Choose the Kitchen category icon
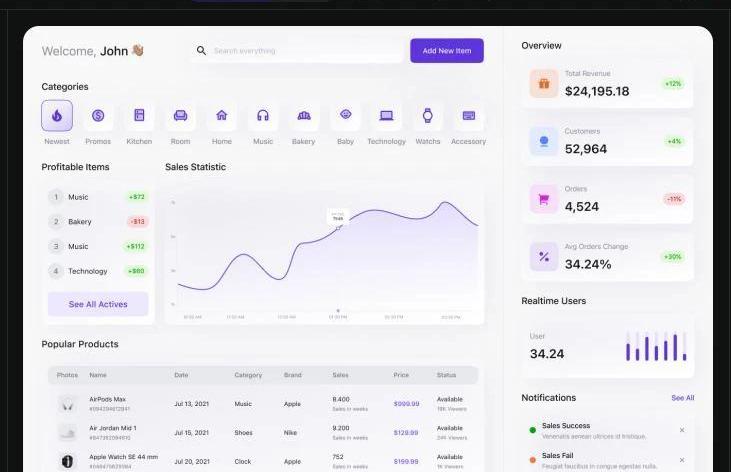Image resolution: width=731 pixels, height=472 pixels. (x=139, y=116)
